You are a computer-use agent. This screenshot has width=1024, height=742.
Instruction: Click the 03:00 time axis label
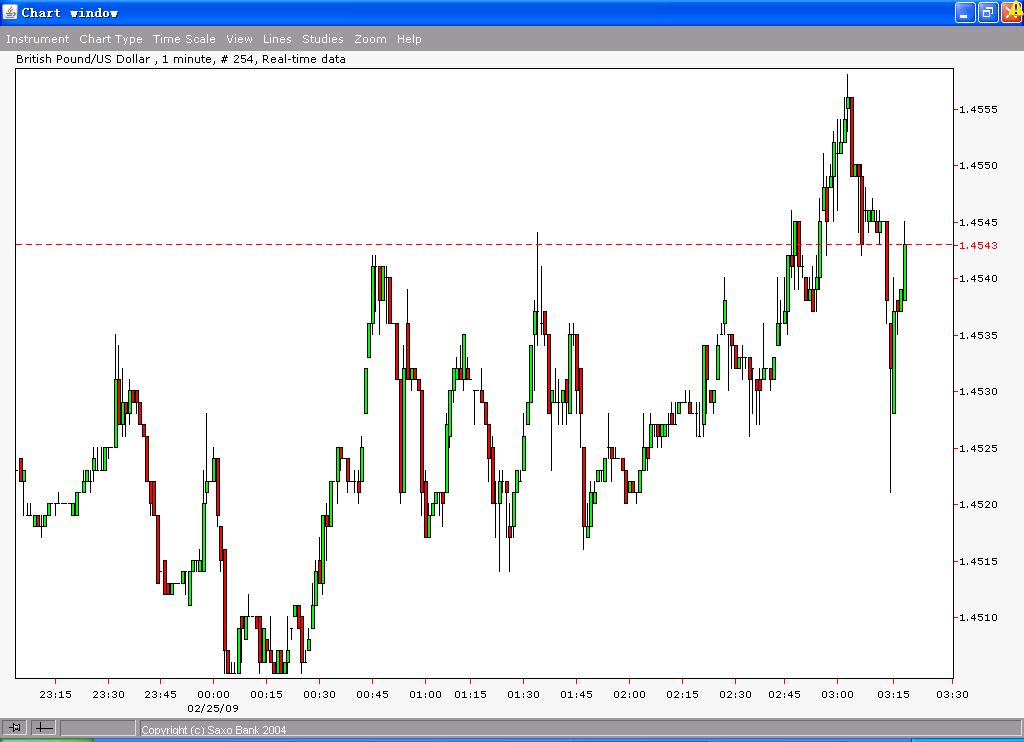(x=837, y=694)
